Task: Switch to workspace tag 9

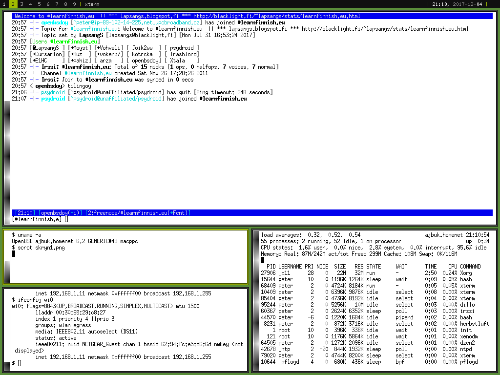Action: click(74, 4)
